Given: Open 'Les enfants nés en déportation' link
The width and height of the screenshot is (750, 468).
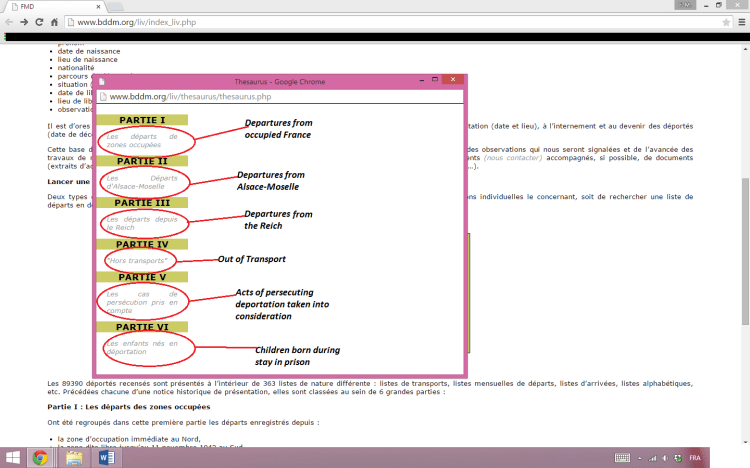Looking at the screenshot, I should tap(142, 347).
